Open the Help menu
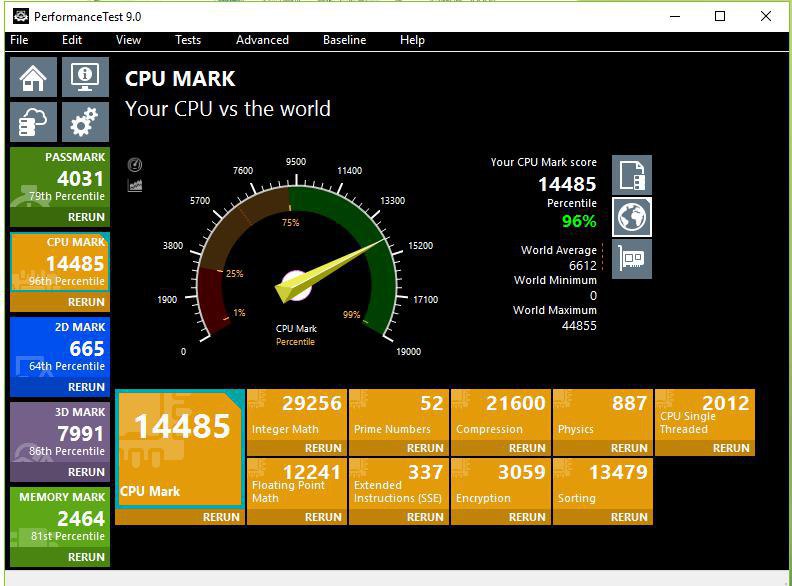This screenshot has height=586, width=792. tap(412, 40)
